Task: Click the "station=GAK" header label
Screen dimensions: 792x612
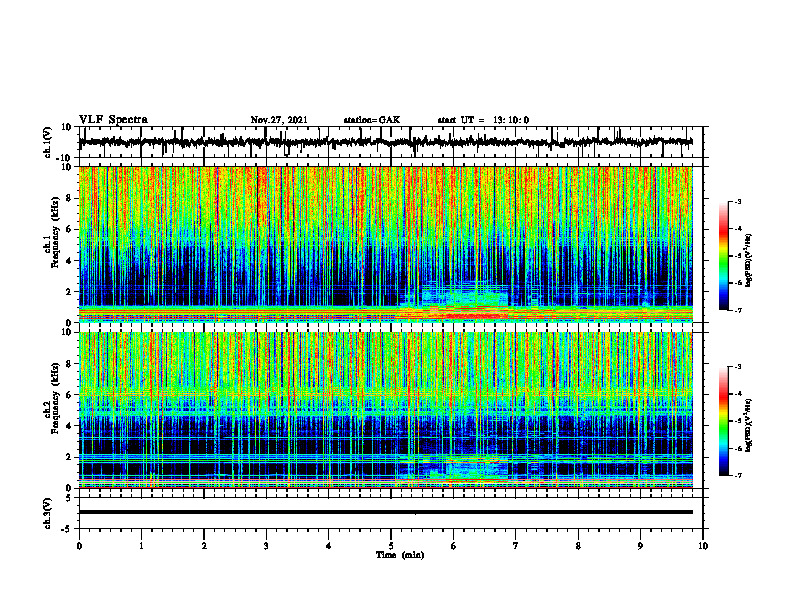Action: (x=372, y=120)
